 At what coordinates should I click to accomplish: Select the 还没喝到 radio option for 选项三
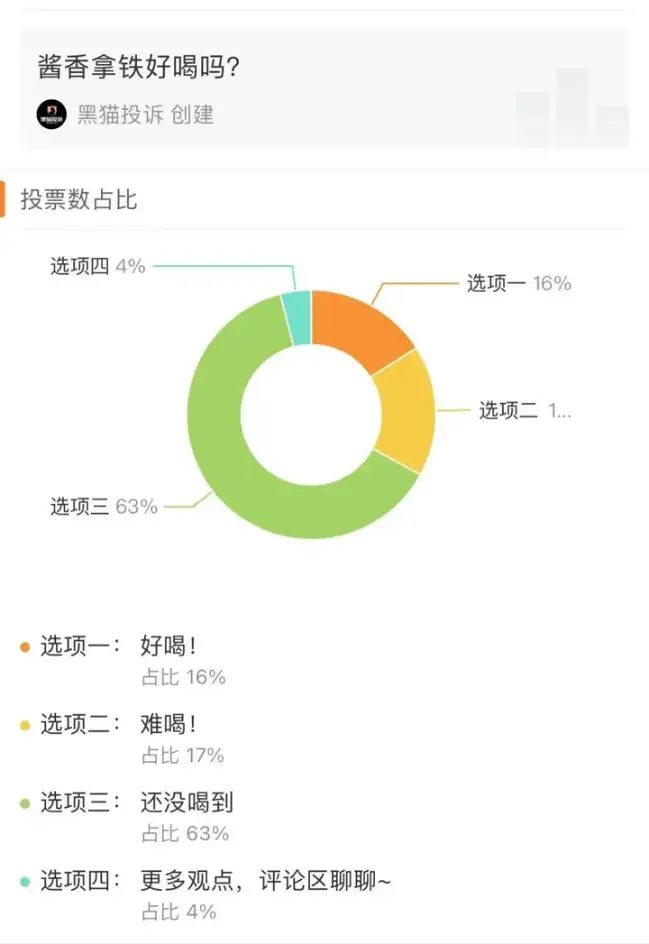[x=185, y=800]
